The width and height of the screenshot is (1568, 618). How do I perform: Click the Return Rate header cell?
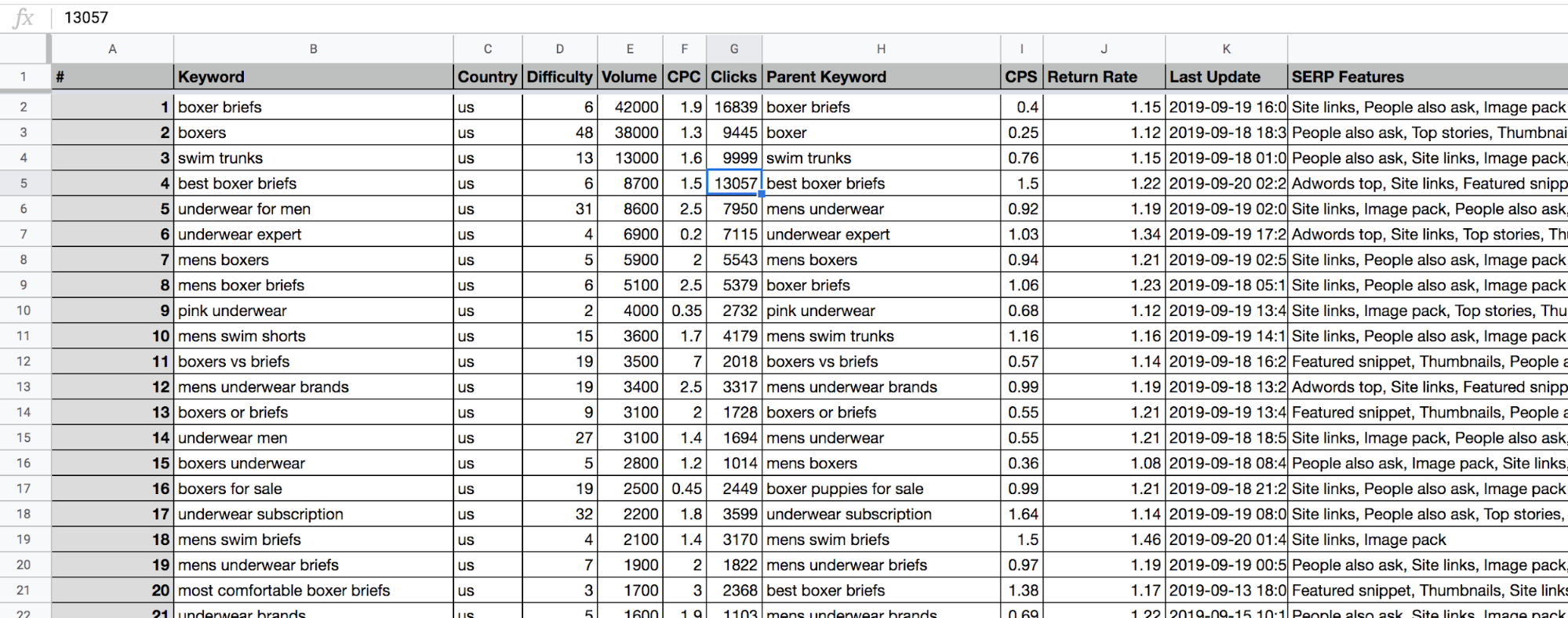point(1104,77)
